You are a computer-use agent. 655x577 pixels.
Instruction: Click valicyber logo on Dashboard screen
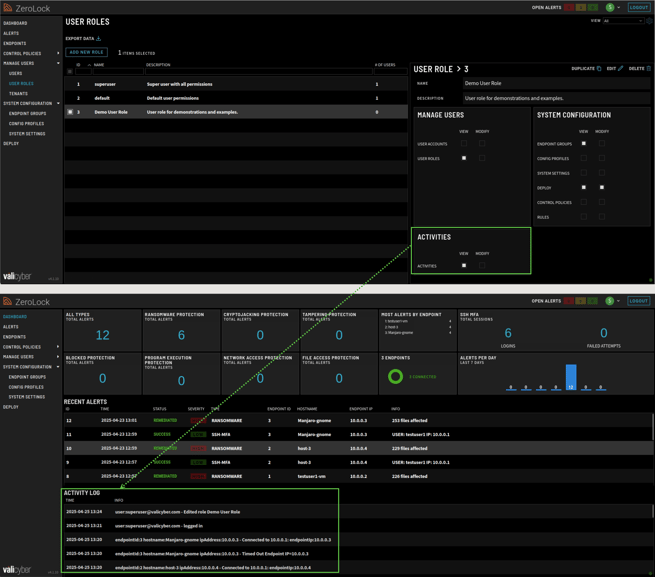tap(17, 570)
